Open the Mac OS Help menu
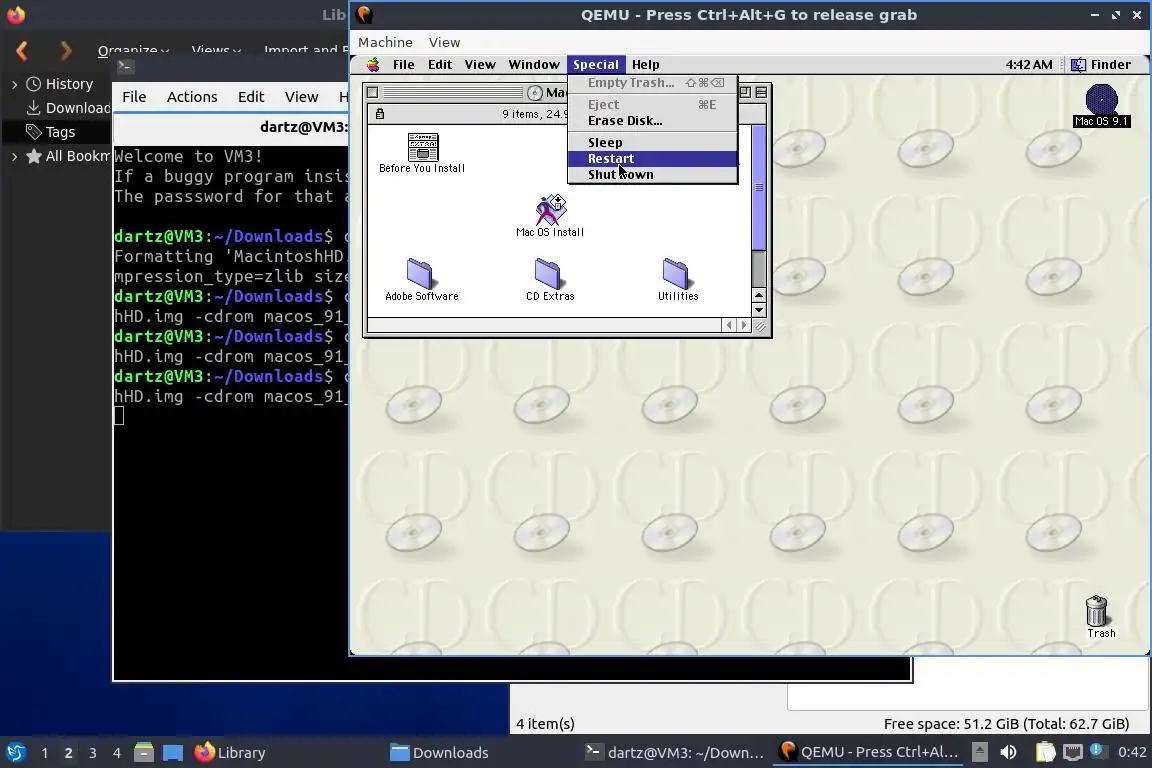Image resolution: width=1152 pixels, height=768 pixels. pyautogui.click(x=646, y=65)
